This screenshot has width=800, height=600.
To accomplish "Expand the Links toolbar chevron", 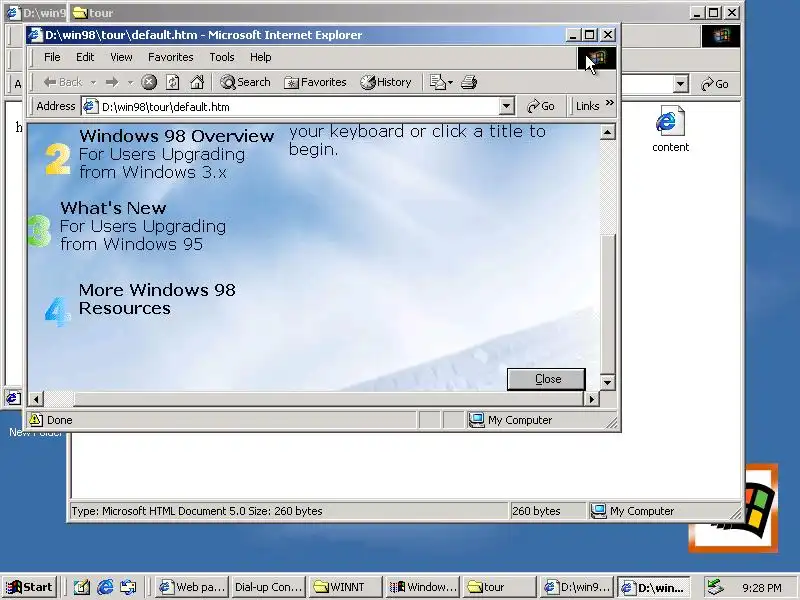I will tap(610, 103).
